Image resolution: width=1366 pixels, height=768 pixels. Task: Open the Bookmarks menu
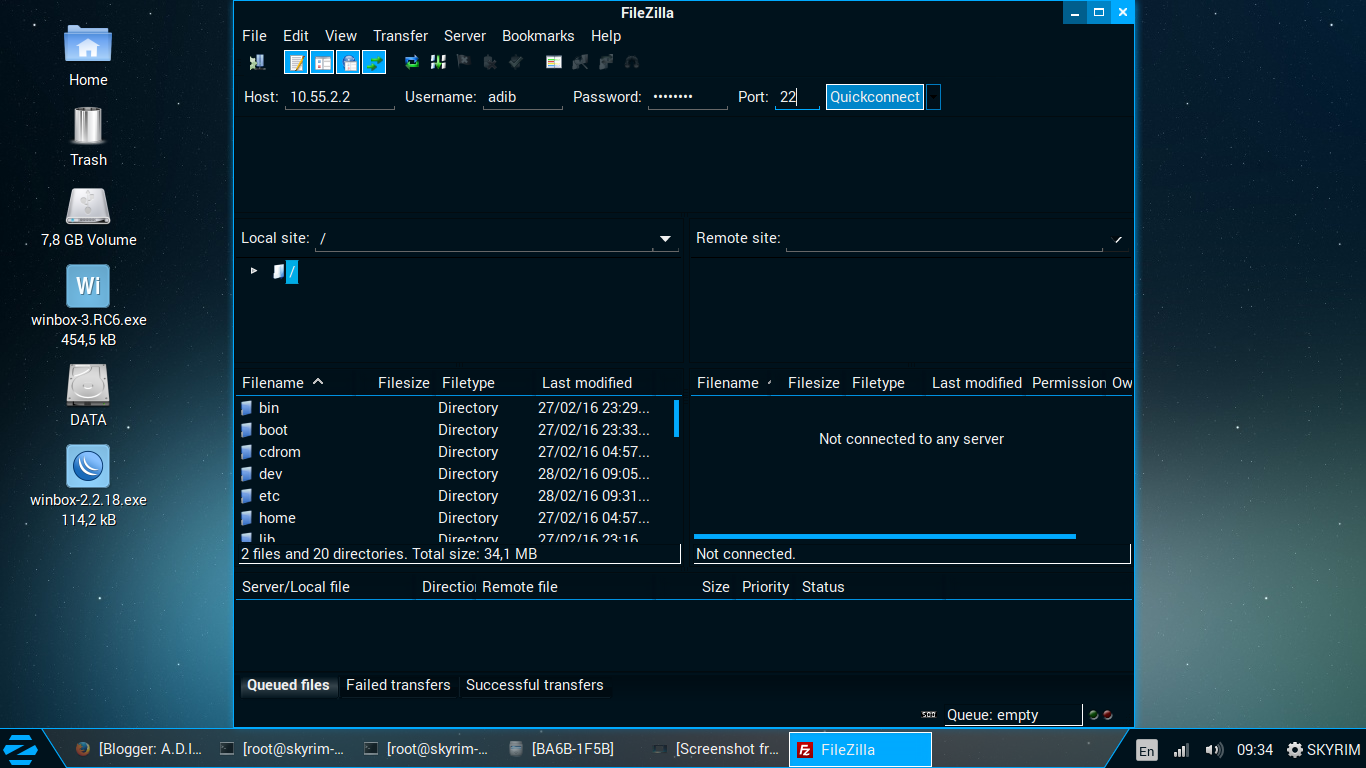[538, 36]
